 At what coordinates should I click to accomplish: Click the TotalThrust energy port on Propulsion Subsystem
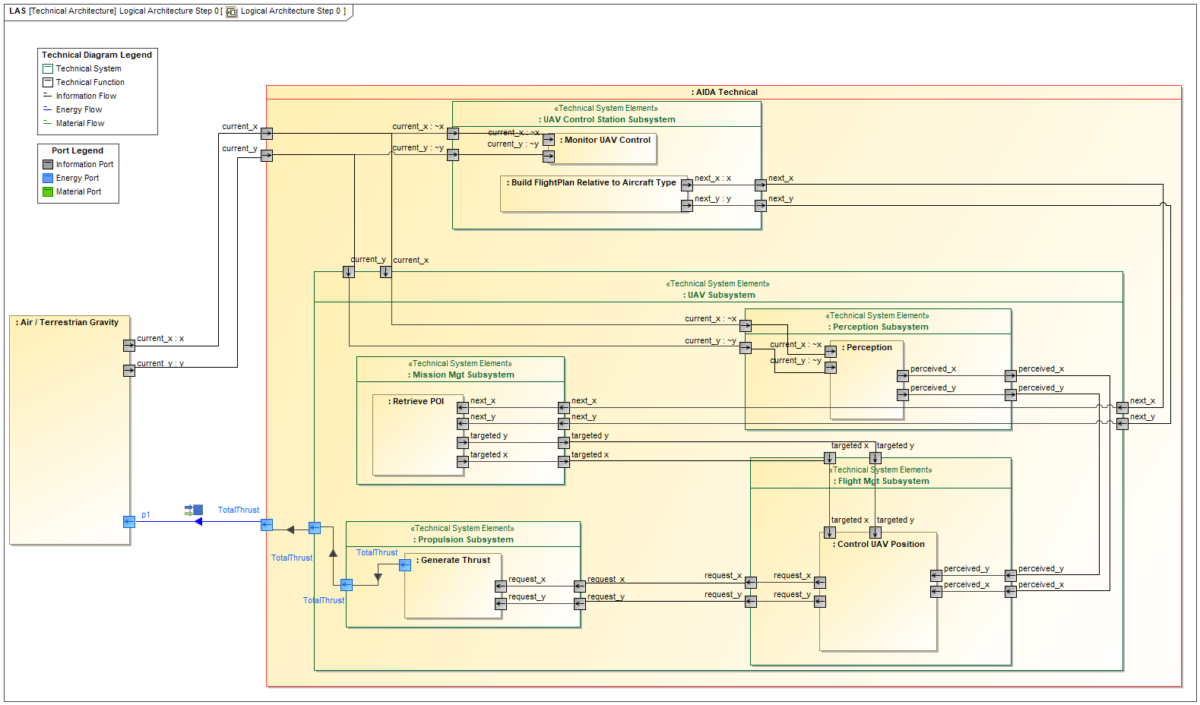346,585
